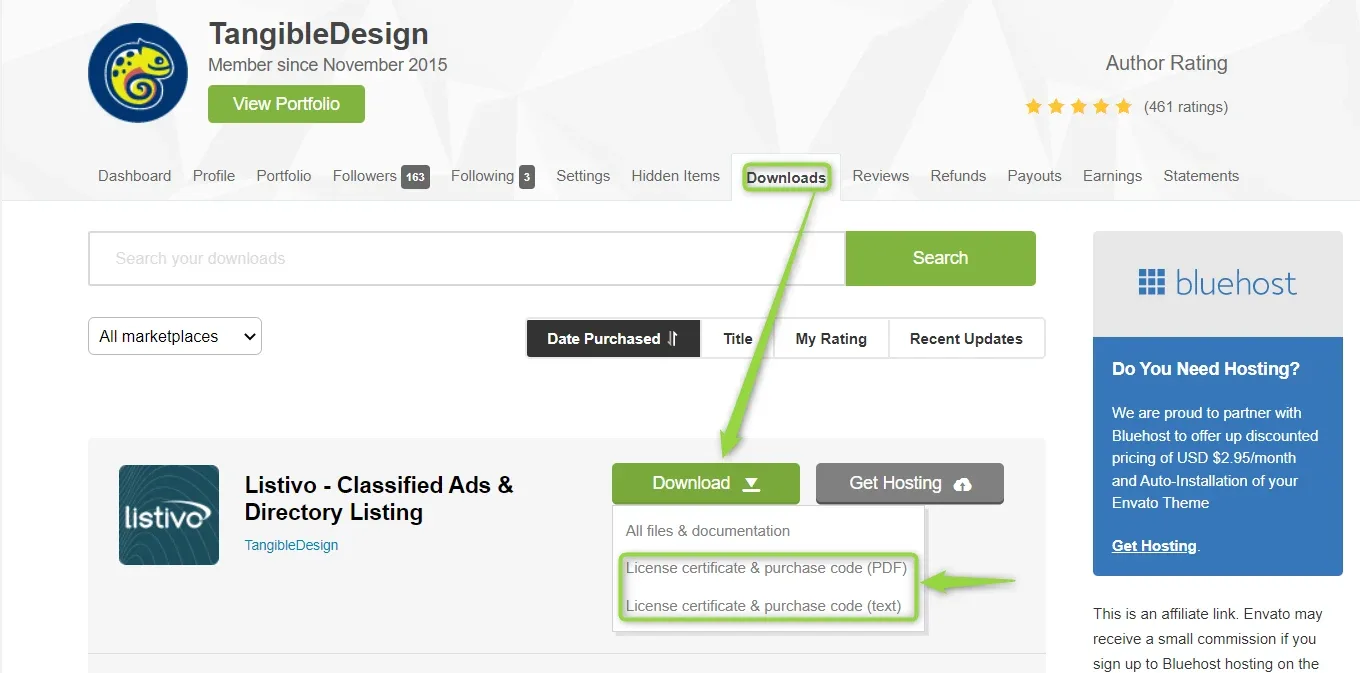Viewport: 1360px width, 673px height.
Task: Focus the Search your downloads field
Action: (x=467, y=259)
